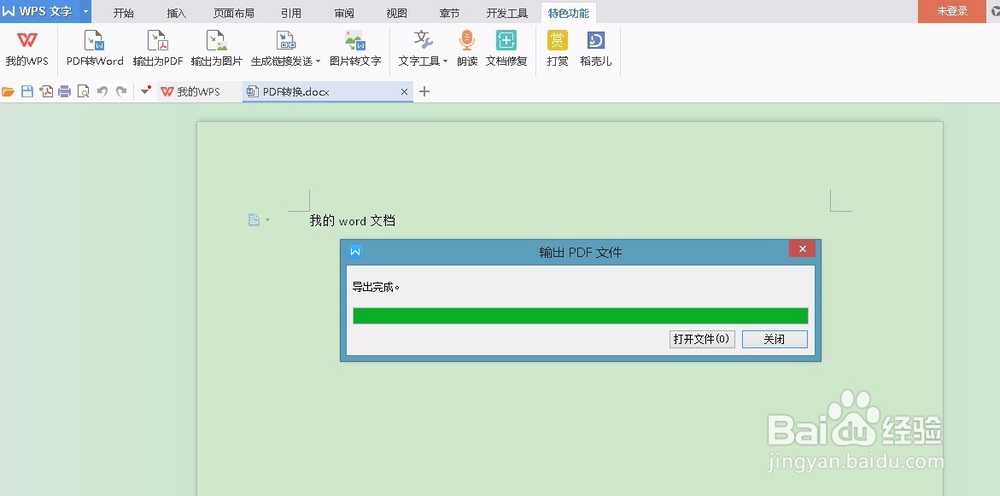Go to the 开发工具 ribbon tab
The image size is (1000, 496).
(507, 13)
